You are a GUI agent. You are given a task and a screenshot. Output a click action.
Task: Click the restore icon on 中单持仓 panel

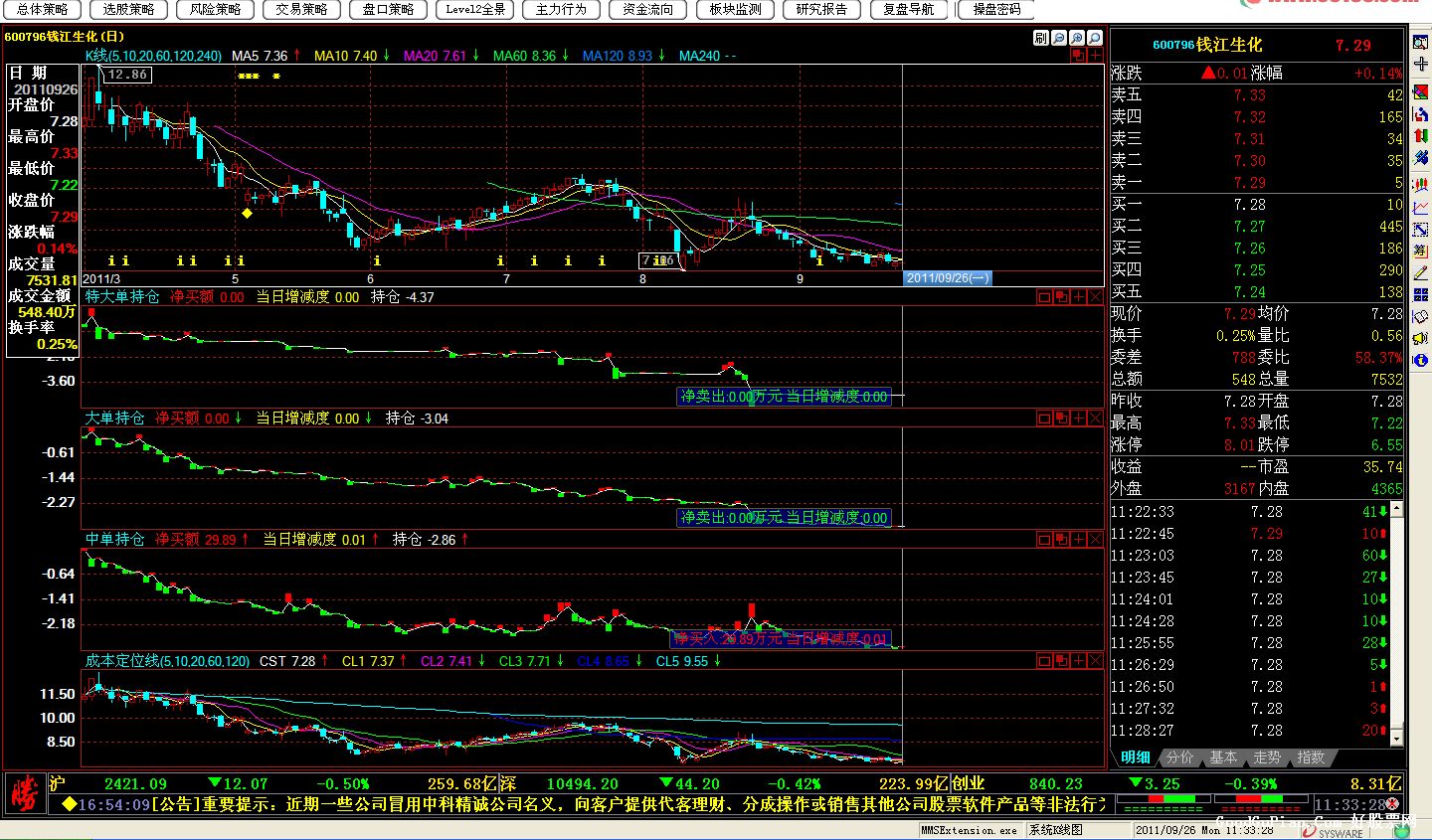pos(1061,540)
